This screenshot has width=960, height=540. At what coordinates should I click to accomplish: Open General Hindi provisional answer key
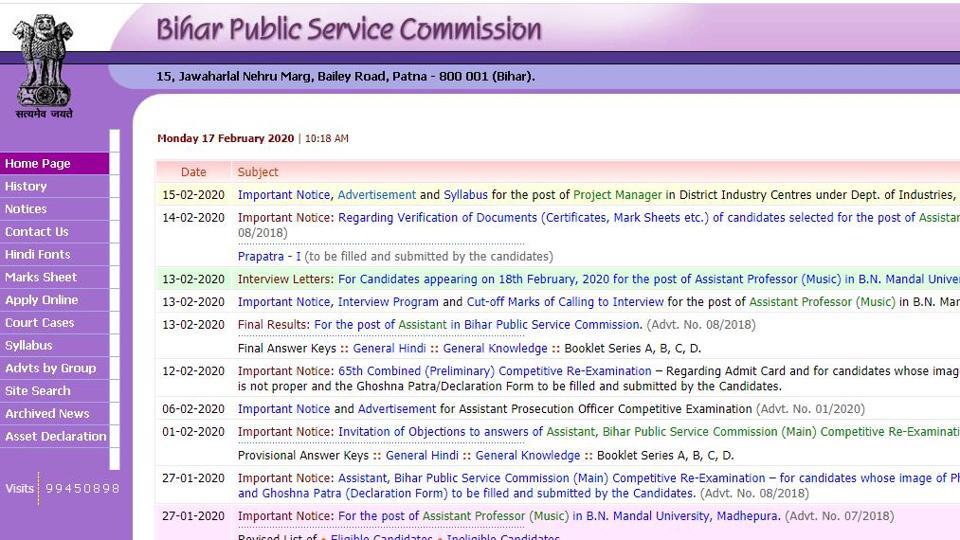pos(422,456)
